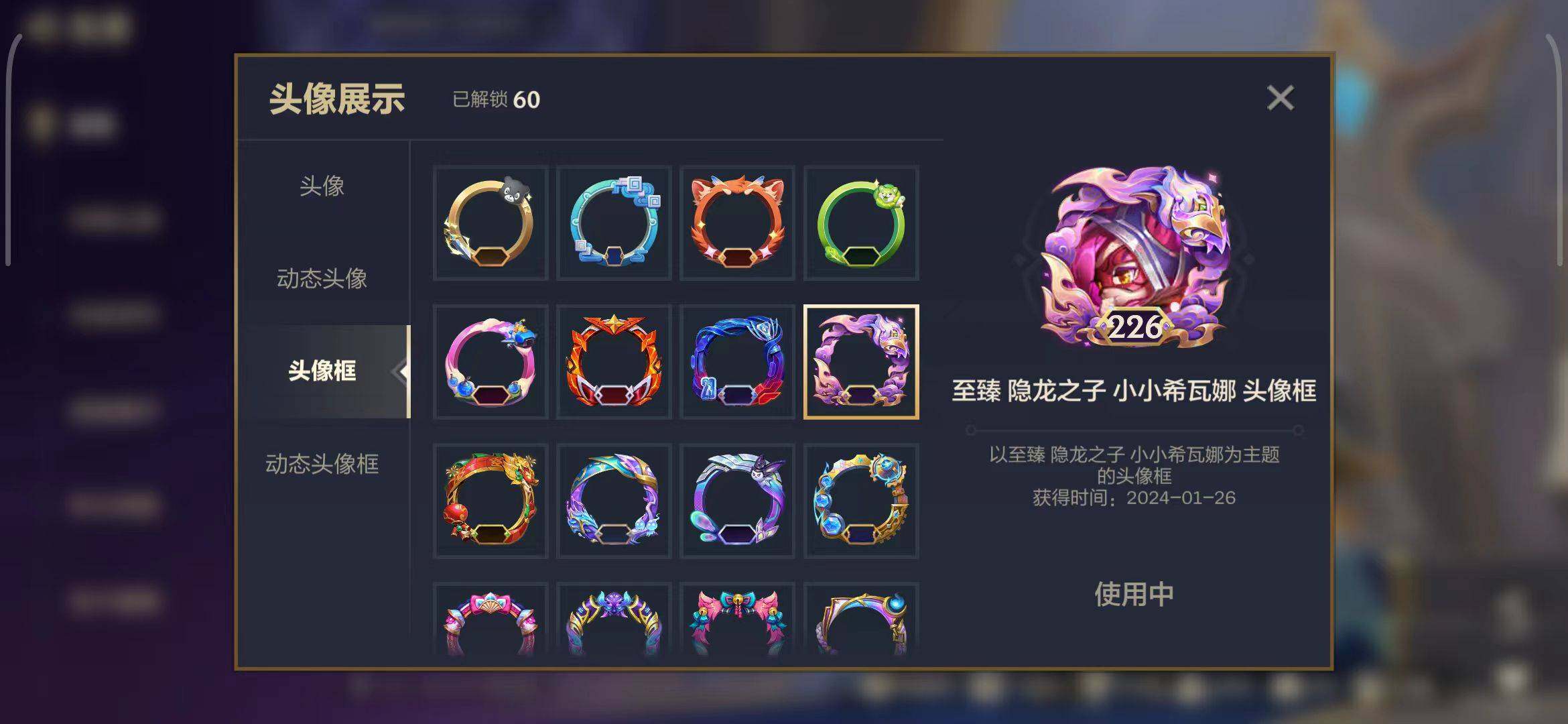This screenshot has height=724, width=1568.
Task: Choose the silver frame with bunny character
Action: point(737,501)
